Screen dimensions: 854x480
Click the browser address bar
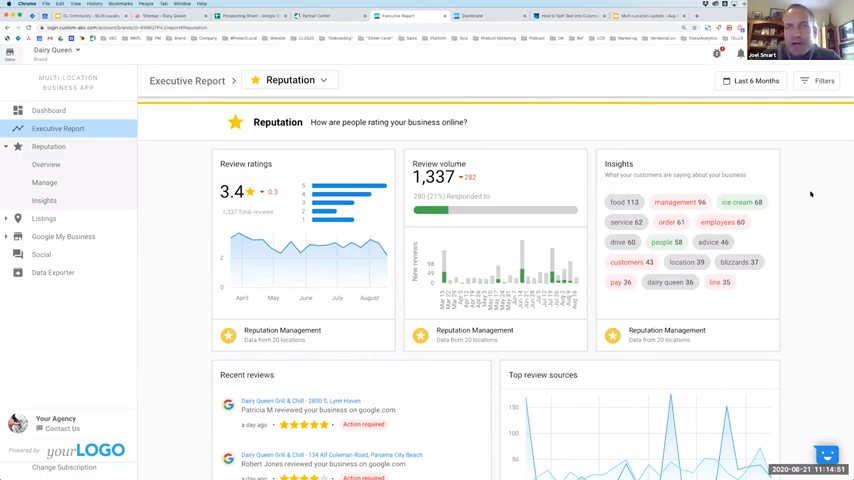point(359,27)
